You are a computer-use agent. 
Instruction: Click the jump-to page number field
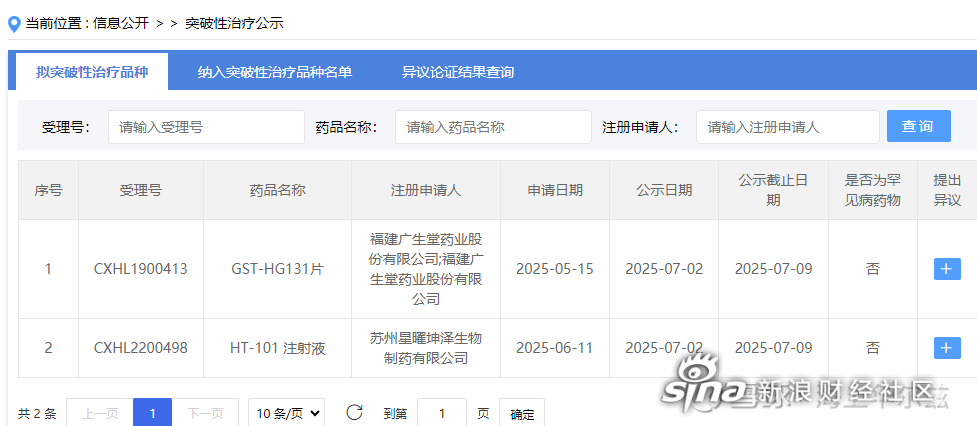pyautogui.click(x=442, y=413)
